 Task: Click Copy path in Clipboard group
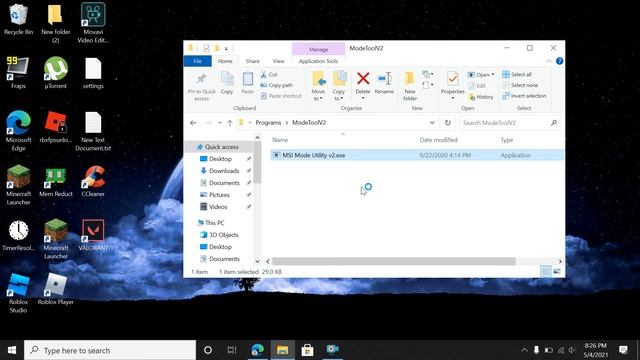point(276,85)
